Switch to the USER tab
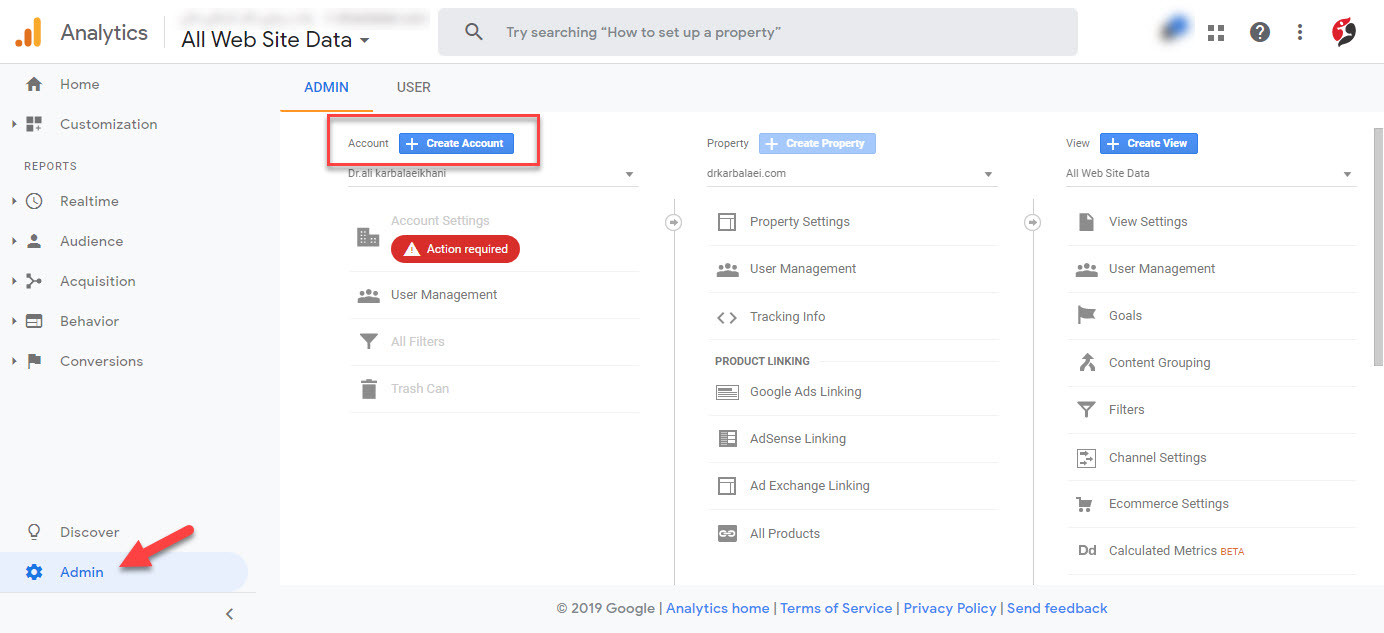 (413, 87)
